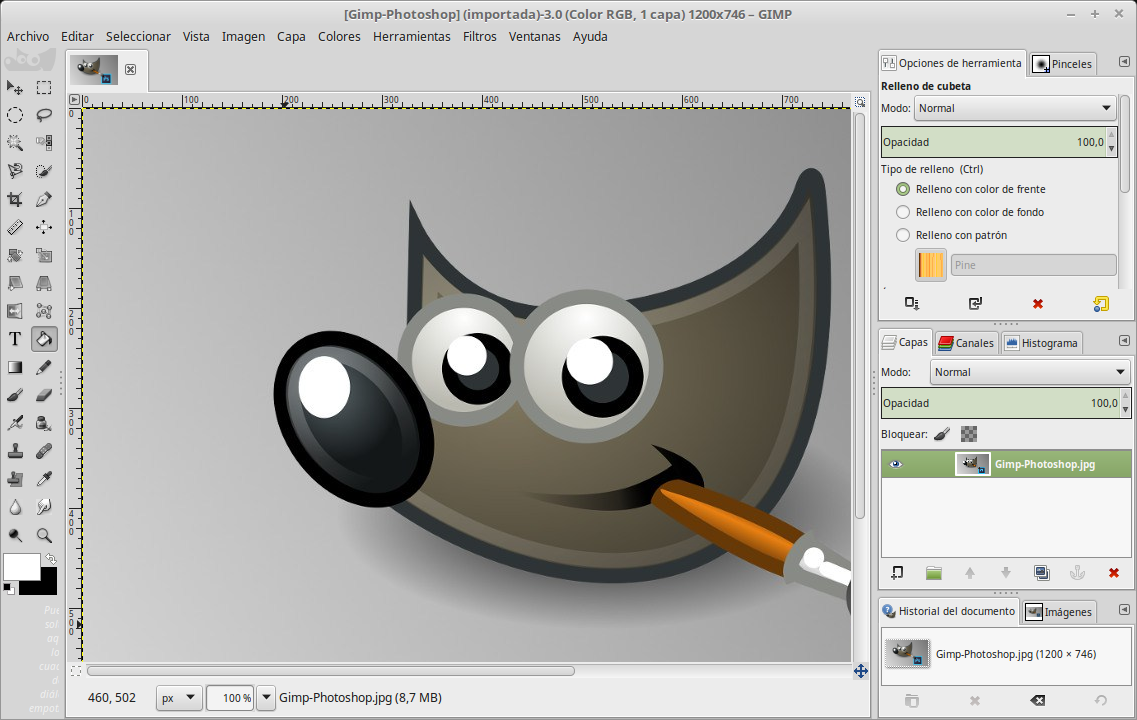Click the white foreground color swatch

(21, 566)
